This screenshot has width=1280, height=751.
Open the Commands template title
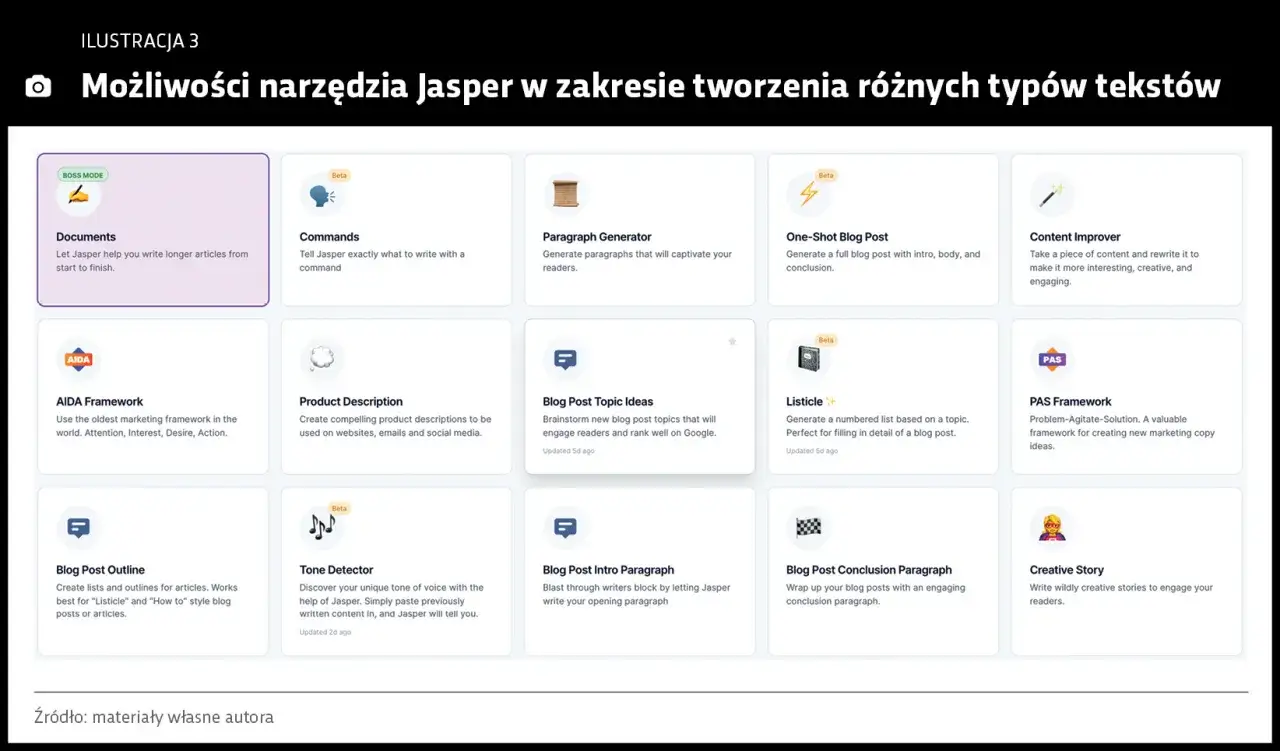click(329, 237)
